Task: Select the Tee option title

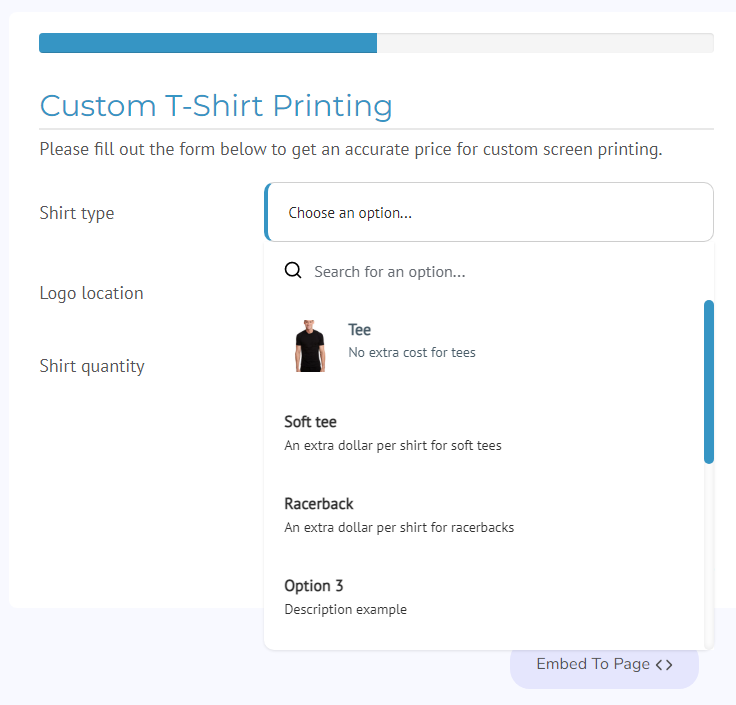Action: click(359, 330)
